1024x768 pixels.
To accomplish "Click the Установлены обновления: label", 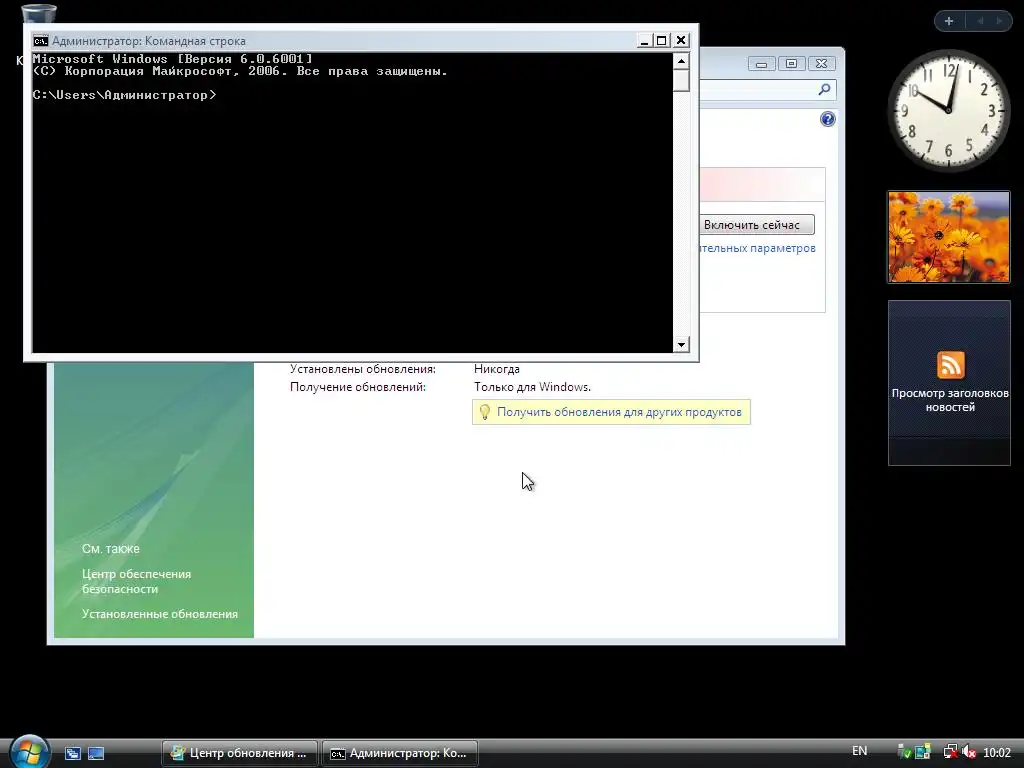I will coord(362,369).
